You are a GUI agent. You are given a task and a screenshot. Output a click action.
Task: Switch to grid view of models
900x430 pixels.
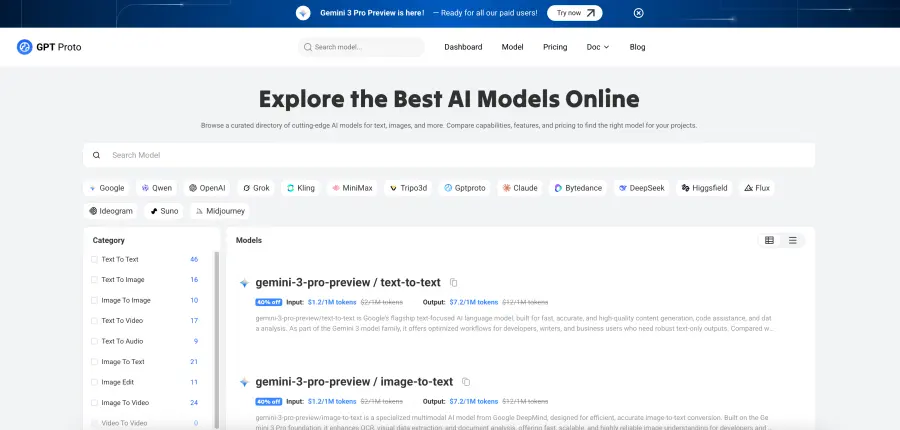pyautogui.click(x=769, y=240)
